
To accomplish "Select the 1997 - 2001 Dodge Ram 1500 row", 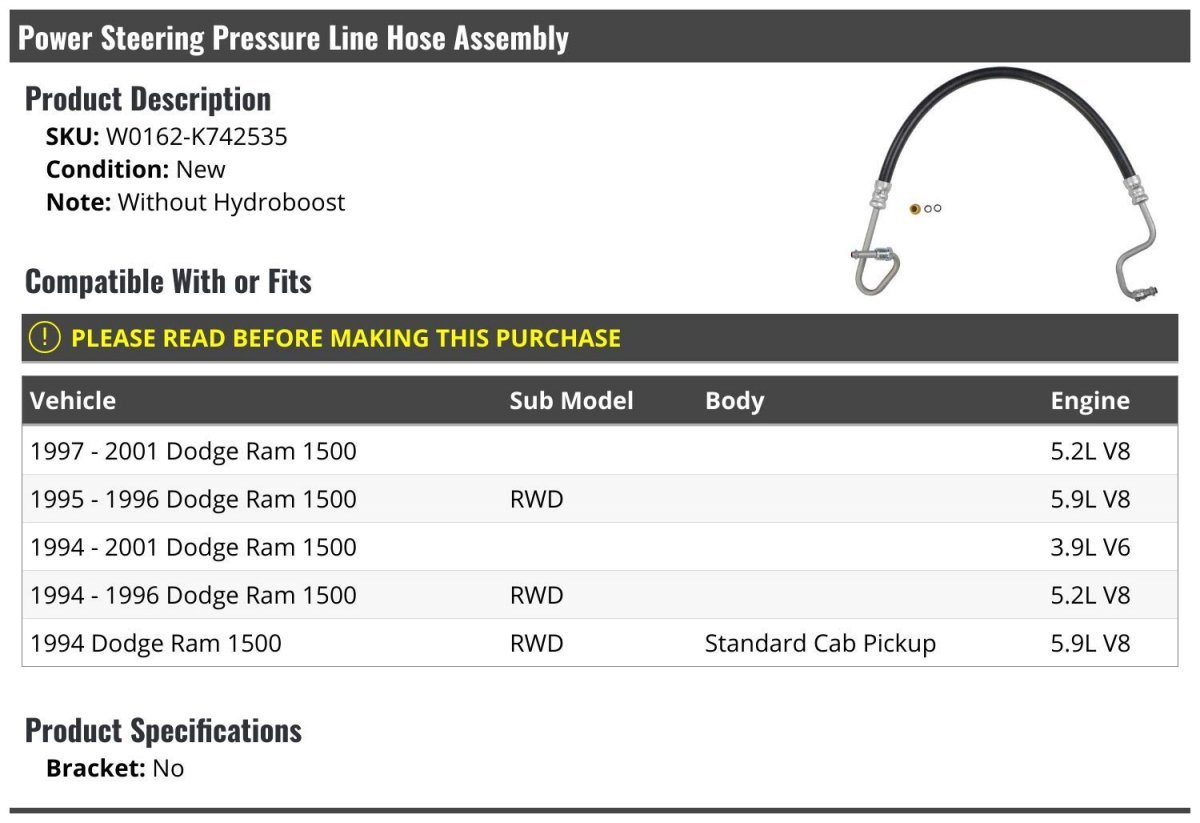I will 600,451.
